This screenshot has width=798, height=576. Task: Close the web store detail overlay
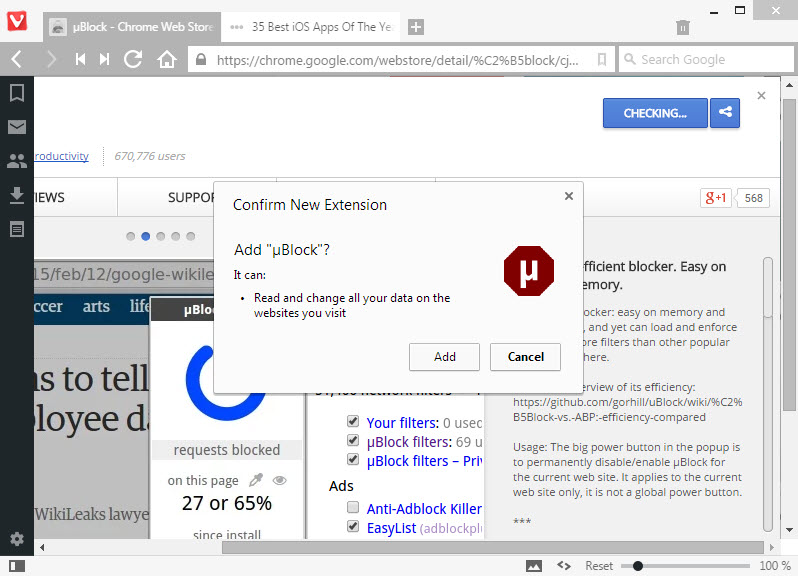tap(761, 95)
